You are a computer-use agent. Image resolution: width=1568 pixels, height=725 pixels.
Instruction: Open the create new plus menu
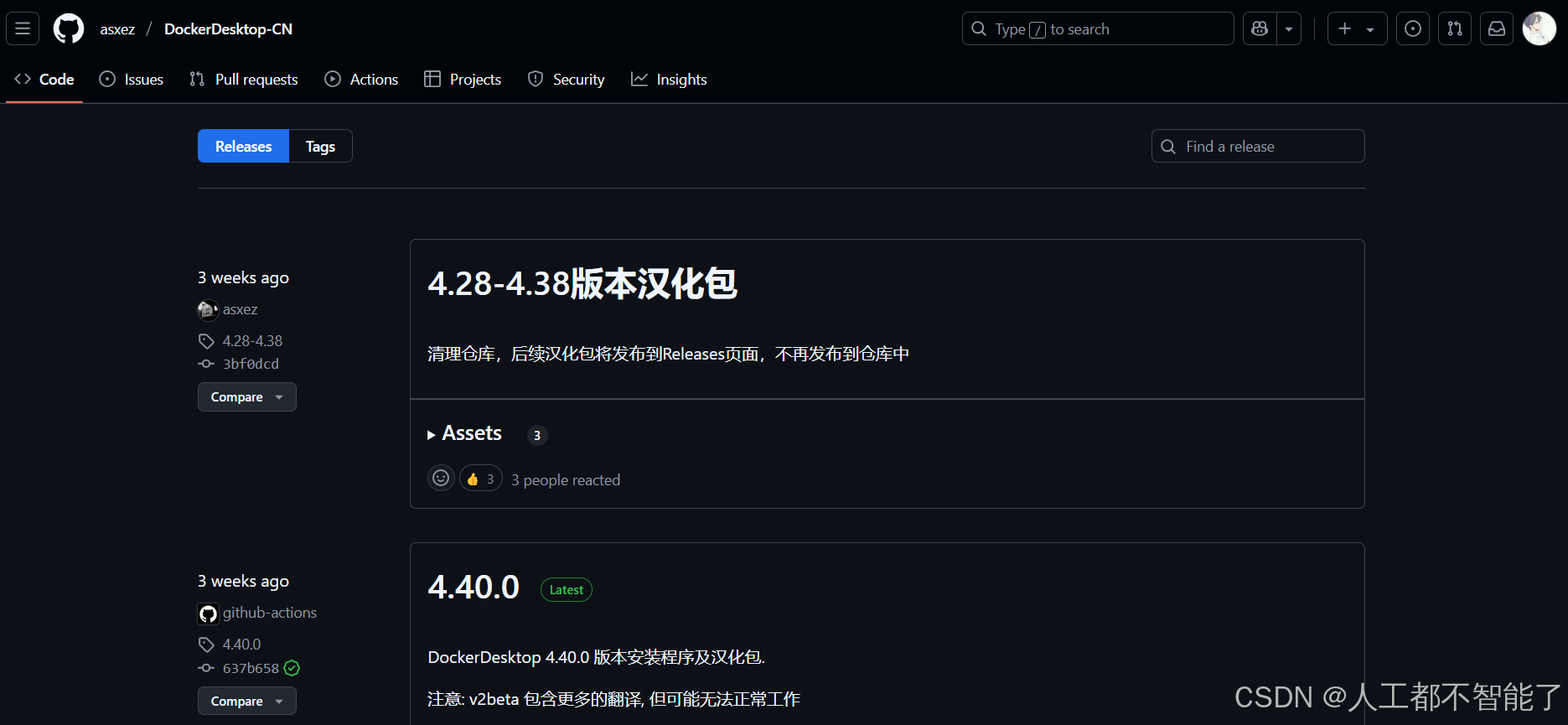(x=1357, y=28)
